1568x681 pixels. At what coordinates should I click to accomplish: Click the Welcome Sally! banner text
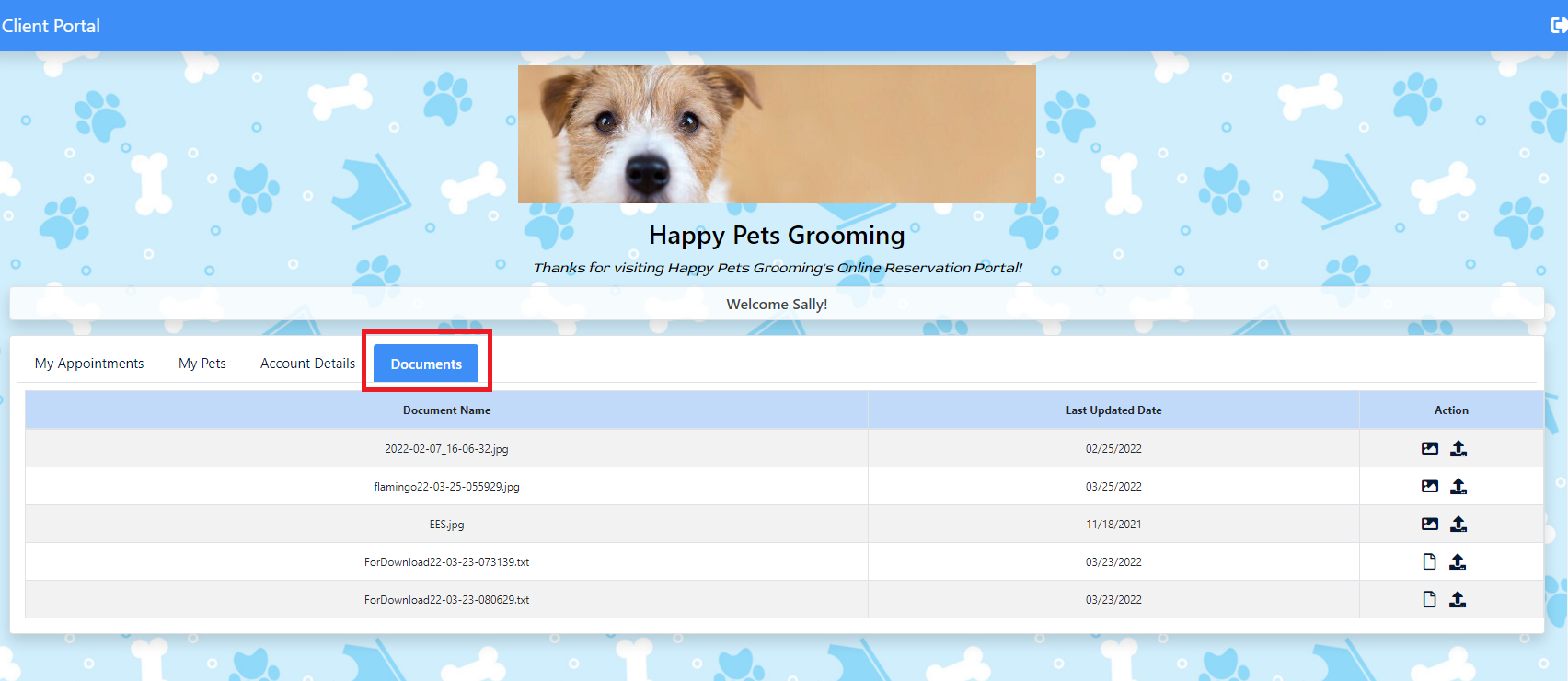[x=777, y=304]
